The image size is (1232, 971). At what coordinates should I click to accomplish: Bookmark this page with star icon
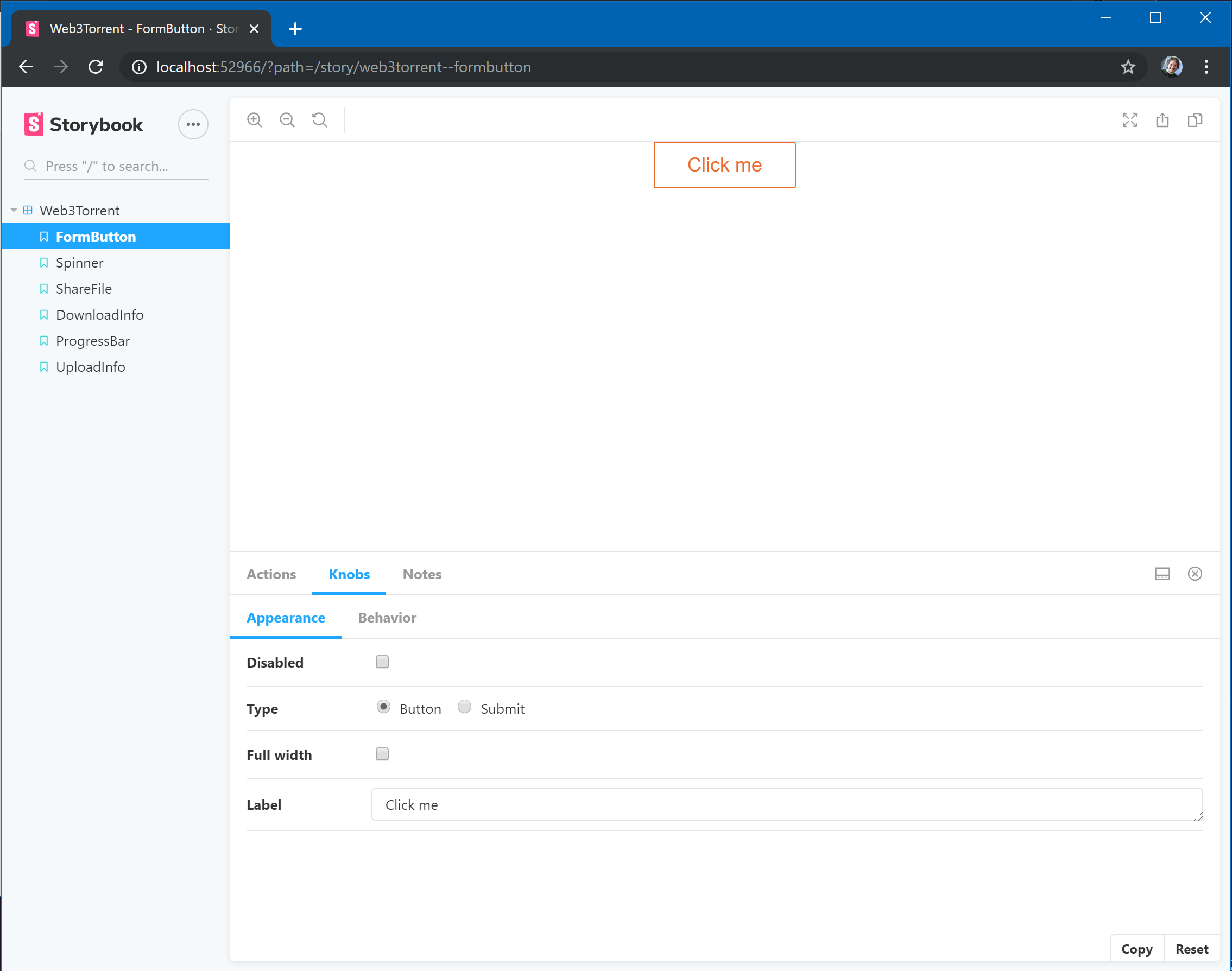(x=1128, y=67)
